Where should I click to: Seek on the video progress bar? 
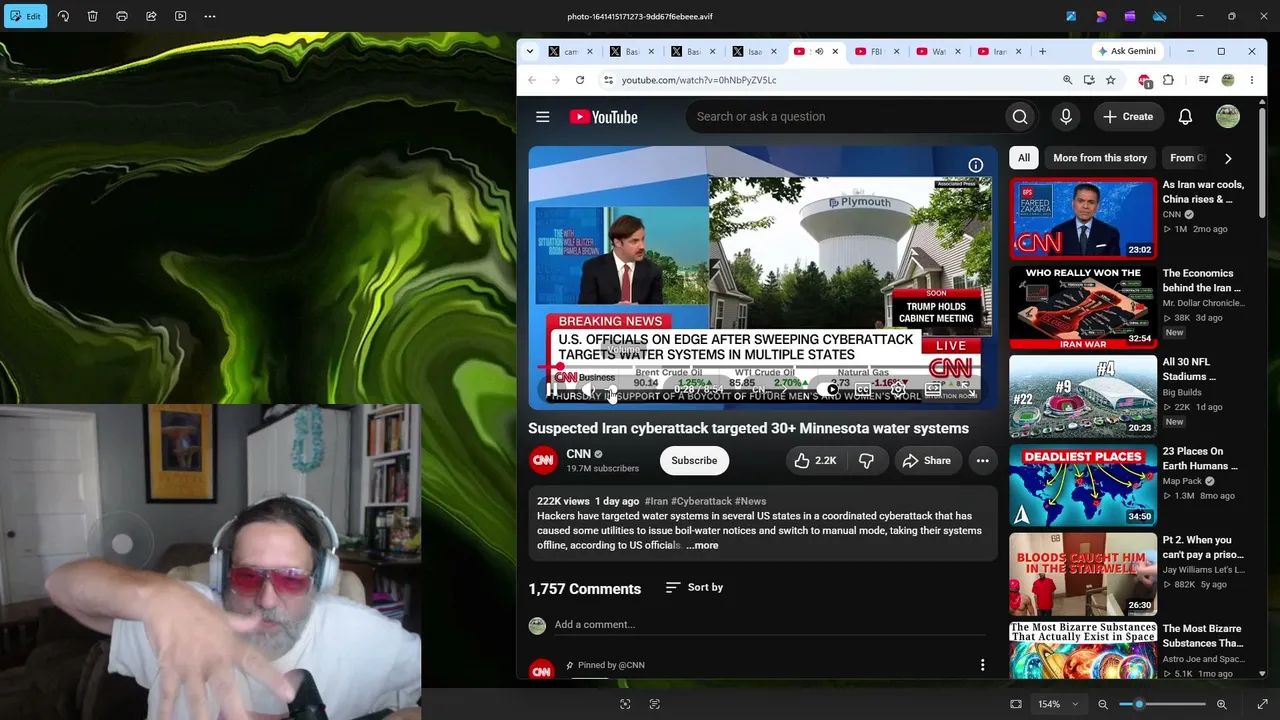762,368
